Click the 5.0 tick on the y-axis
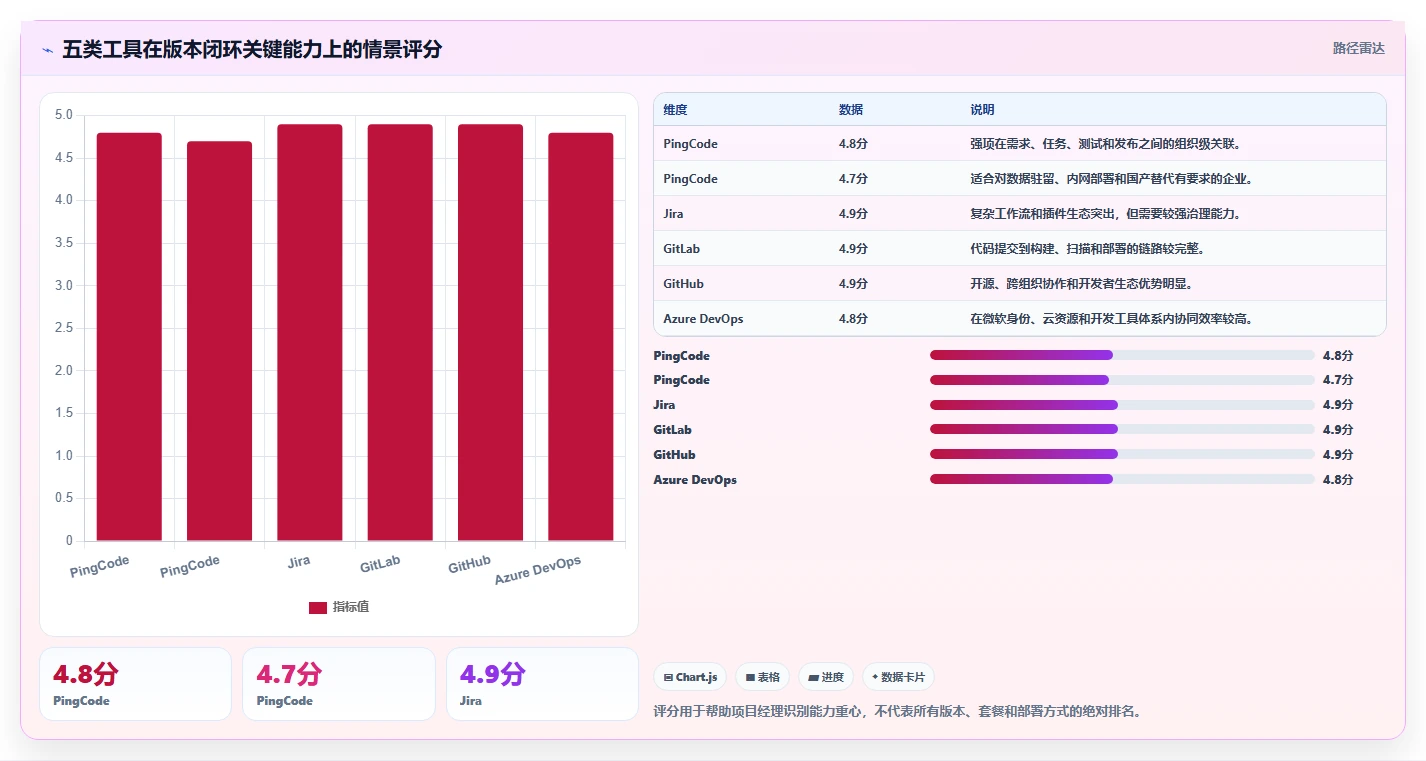This screenshot has width=1426, height=761. [x=63, y=115]
